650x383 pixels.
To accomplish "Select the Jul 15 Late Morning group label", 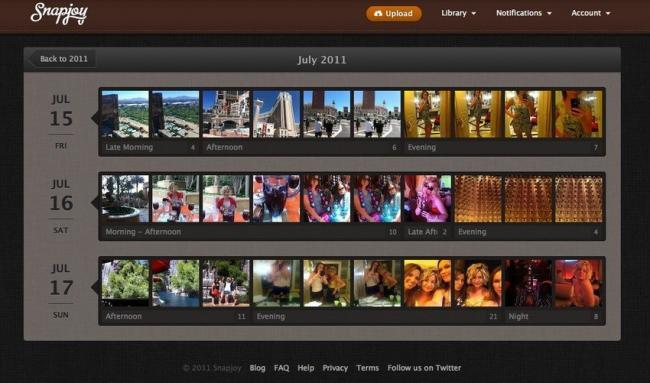I will 129,147.
